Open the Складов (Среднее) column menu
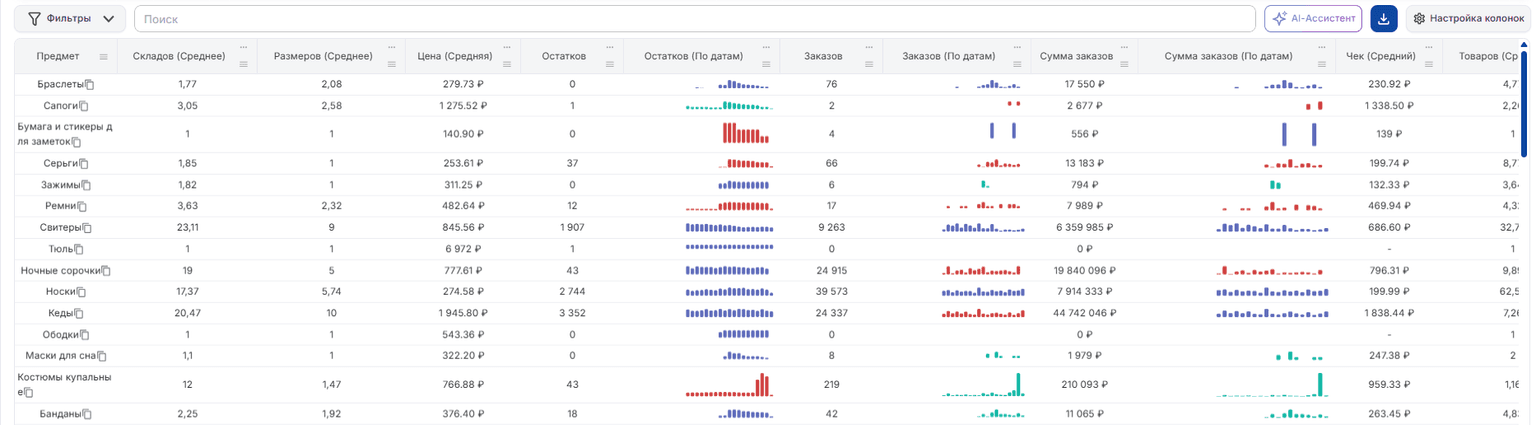 243,64
